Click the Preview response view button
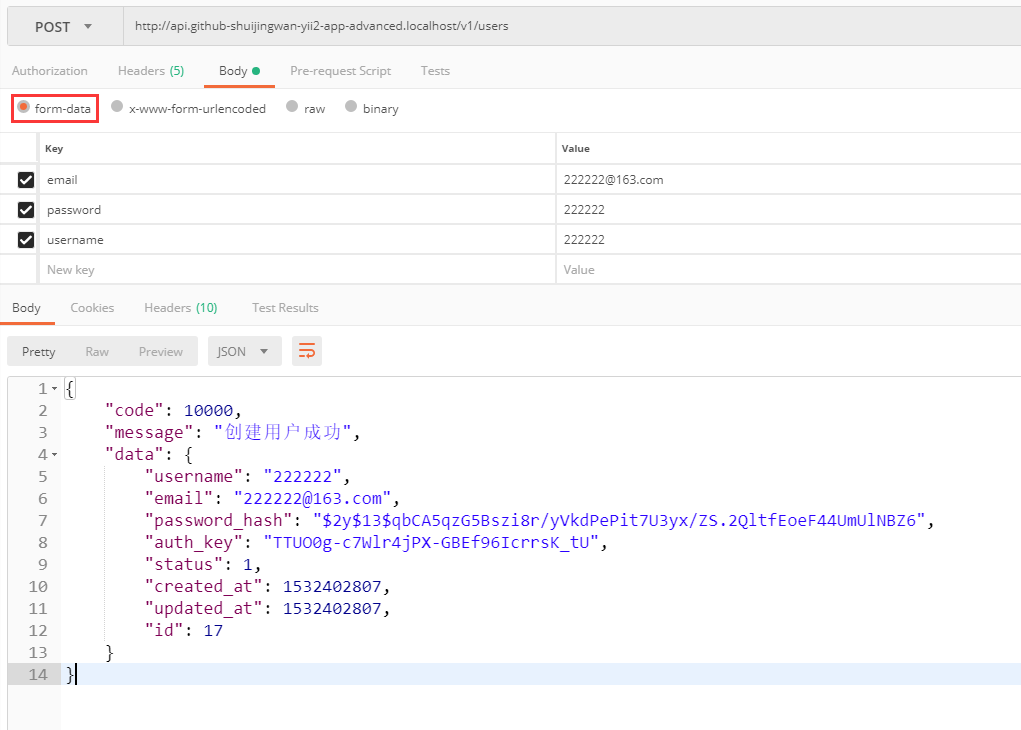This screenshot has height=730, width=1021. (x=160, y=351)
